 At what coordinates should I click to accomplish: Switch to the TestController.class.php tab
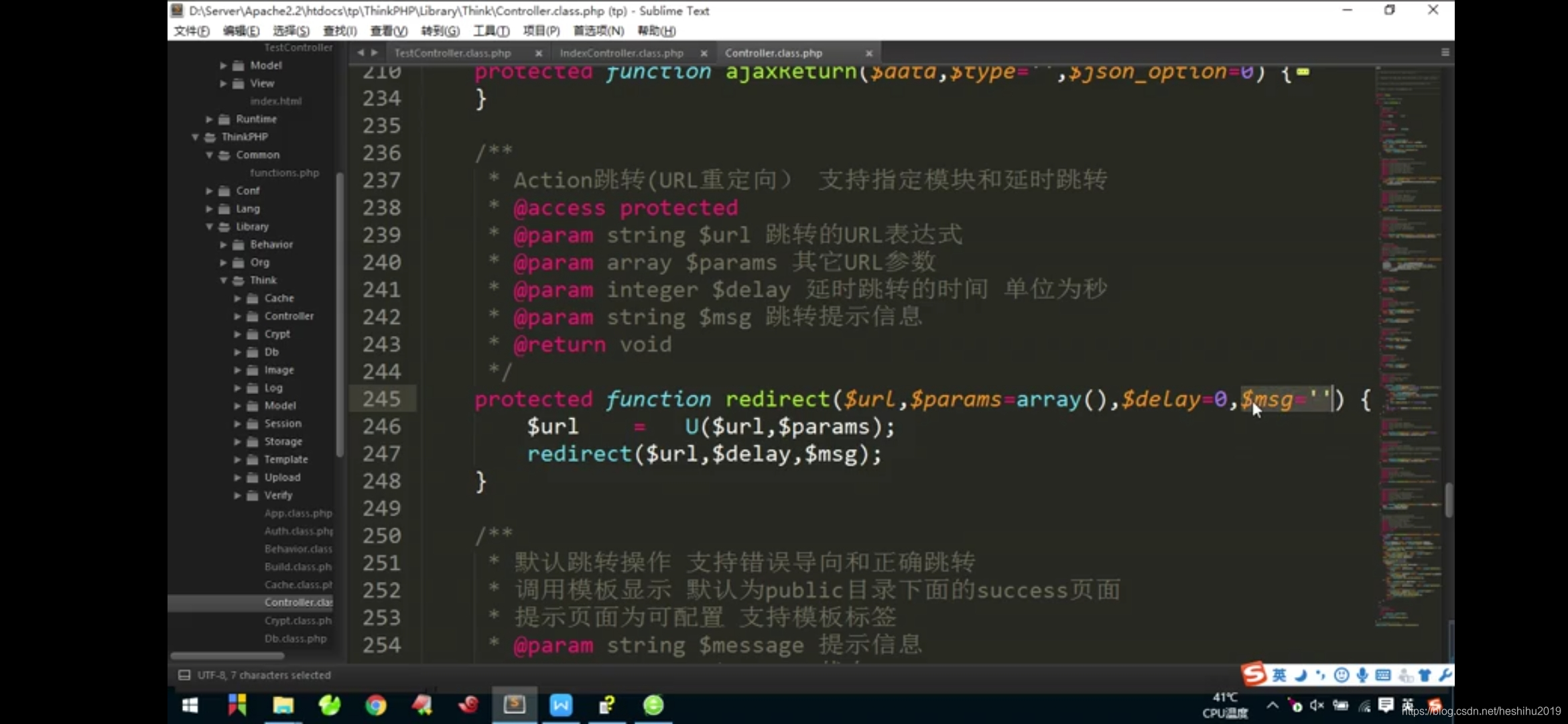tap(452, 53)
